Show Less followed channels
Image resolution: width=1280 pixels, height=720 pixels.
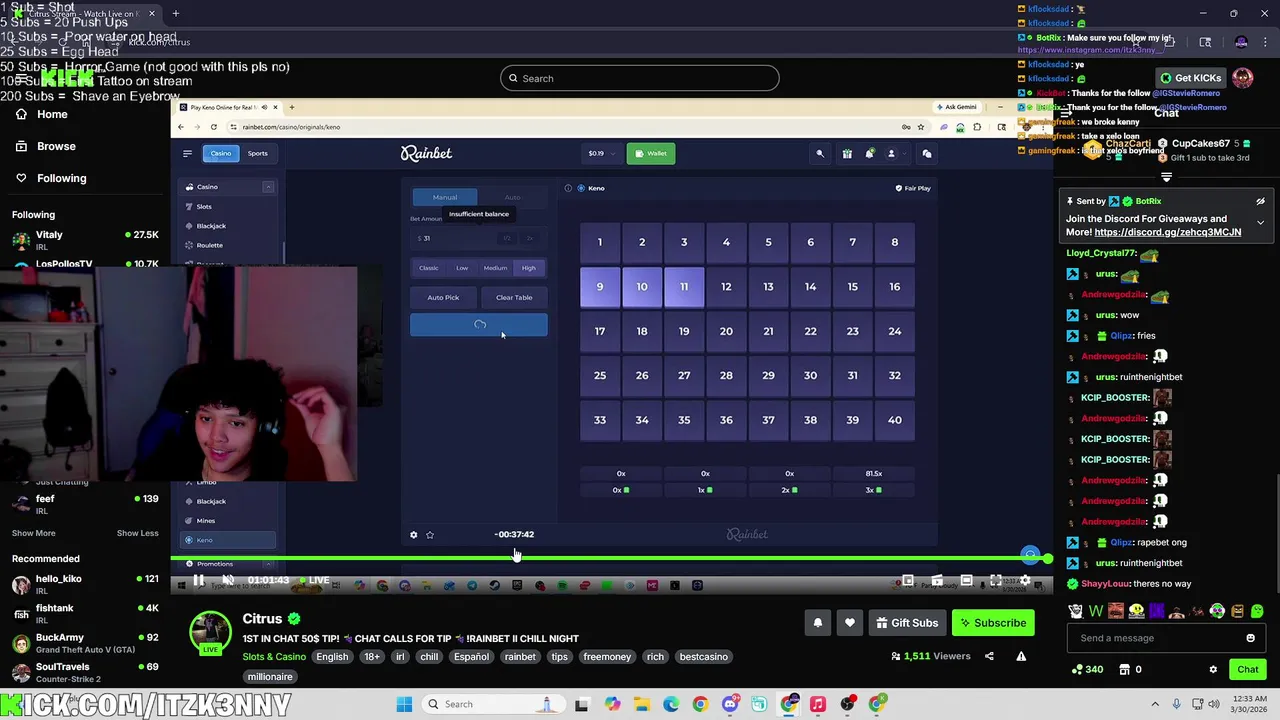(x=137, y=533)
